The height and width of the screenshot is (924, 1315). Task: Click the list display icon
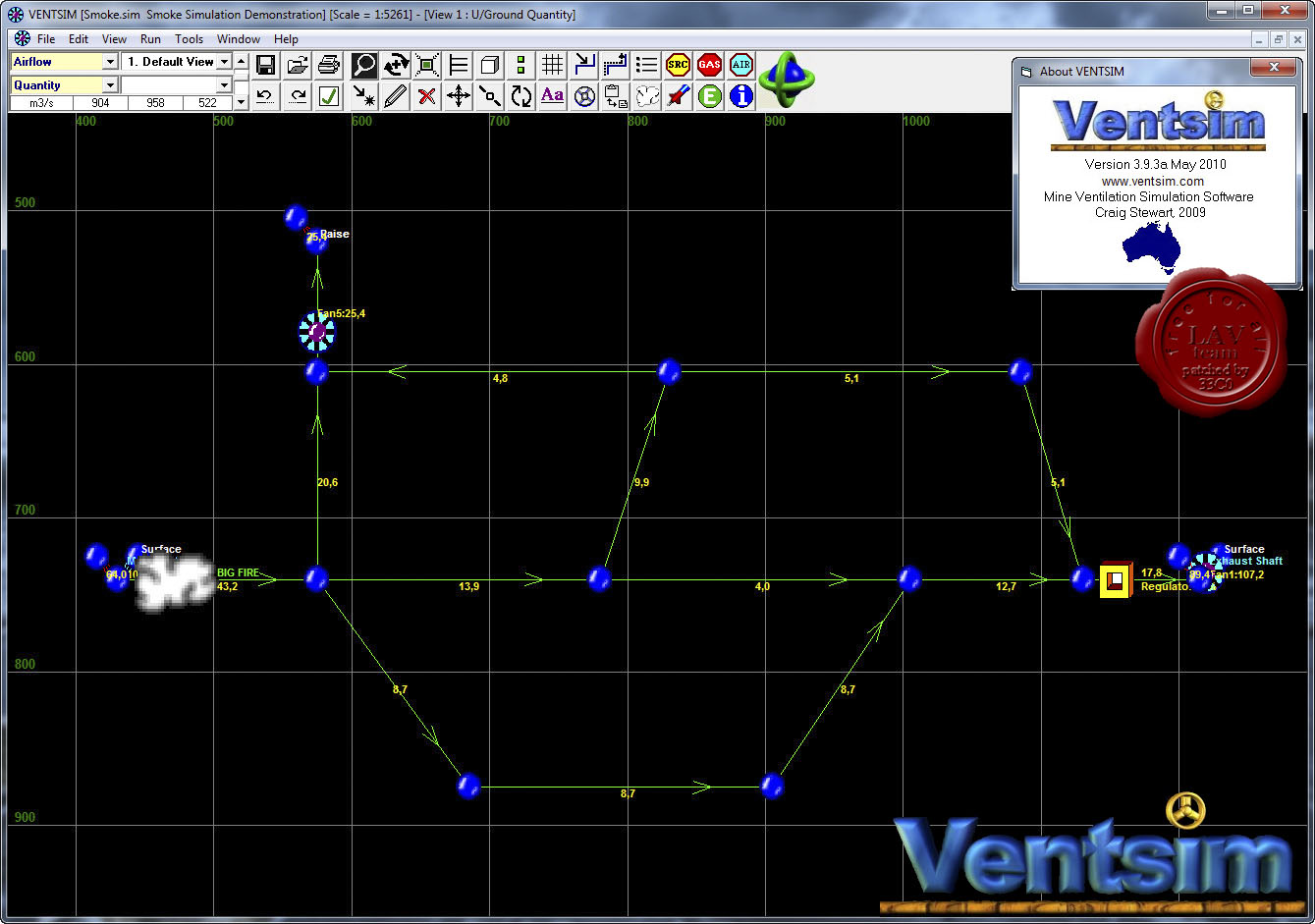click(646, 66)
